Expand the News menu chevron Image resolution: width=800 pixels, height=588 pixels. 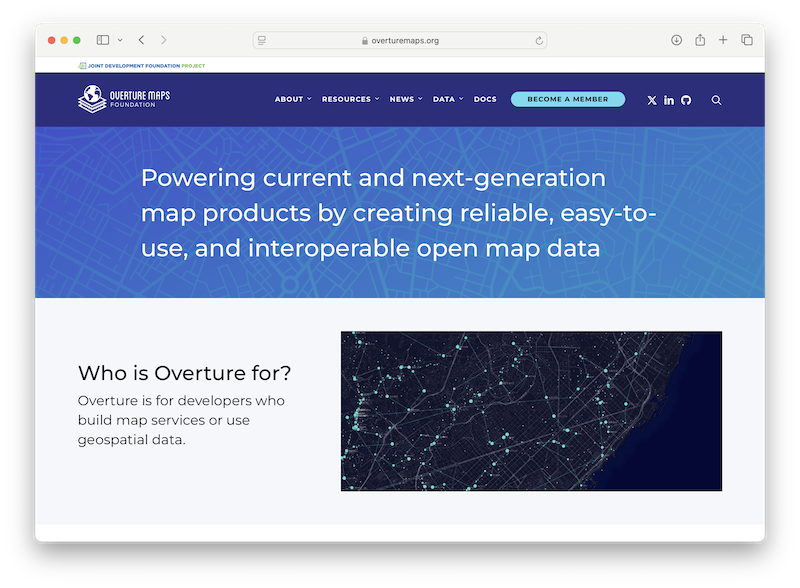tap(420, 99)
